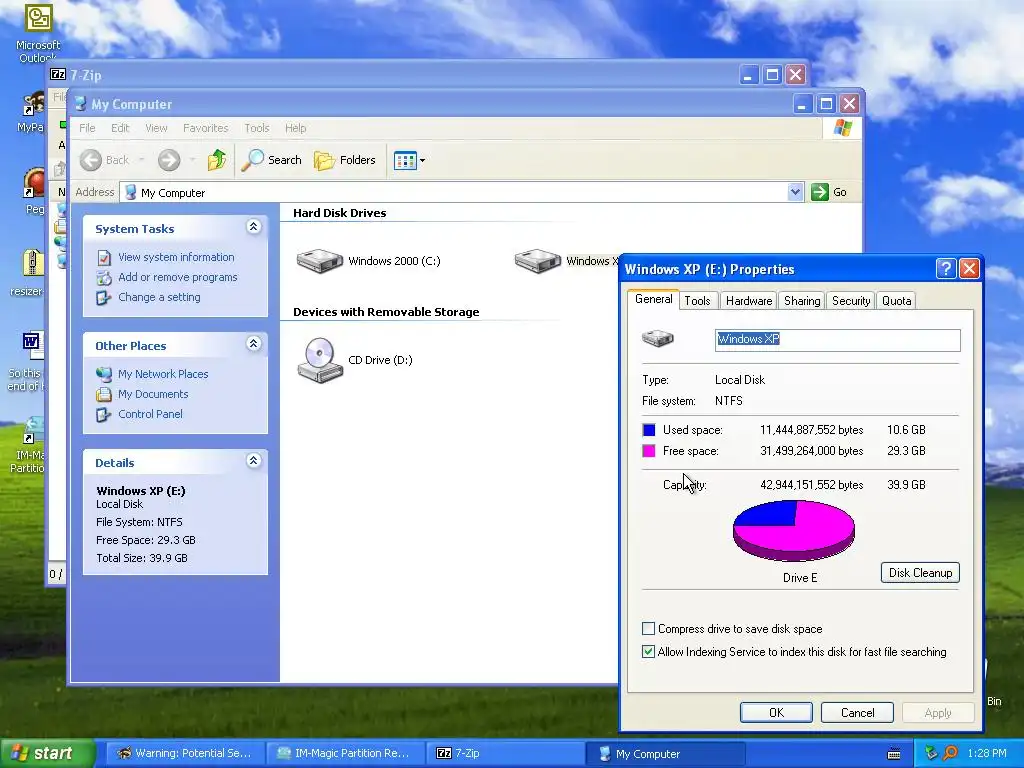Screen dimensions: 1024x768
Task: Switch to the 7-Zip taskbar button
Action: 505,754
